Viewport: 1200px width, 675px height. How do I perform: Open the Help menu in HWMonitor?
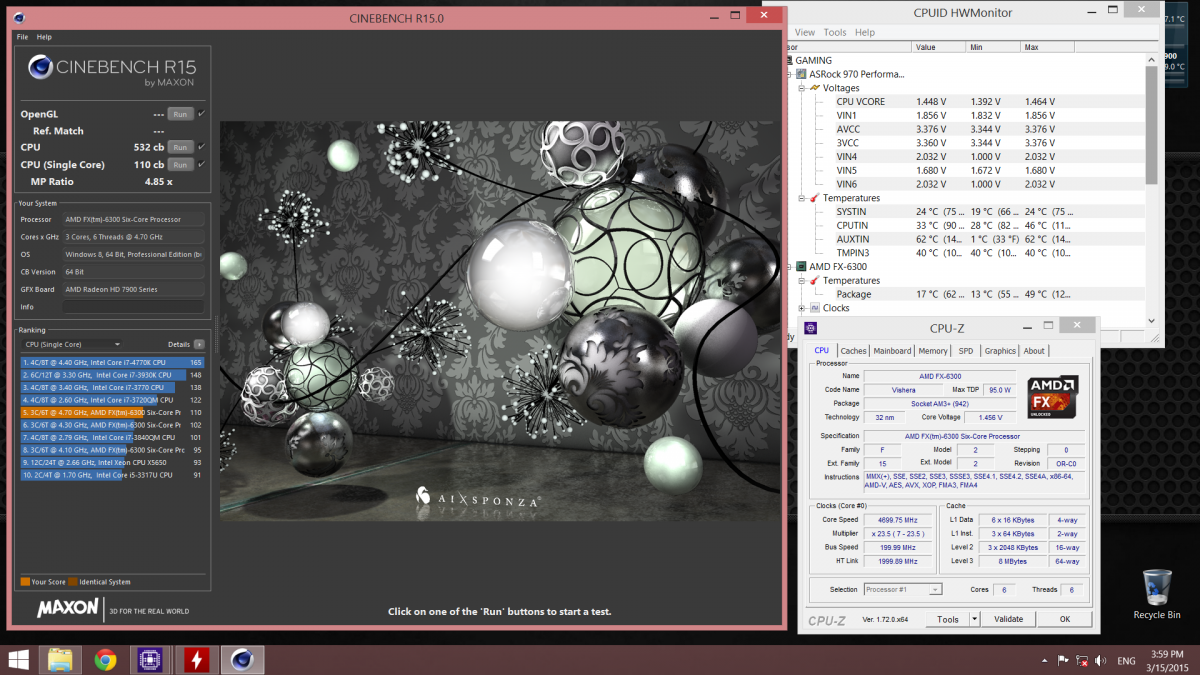(865, 32)
